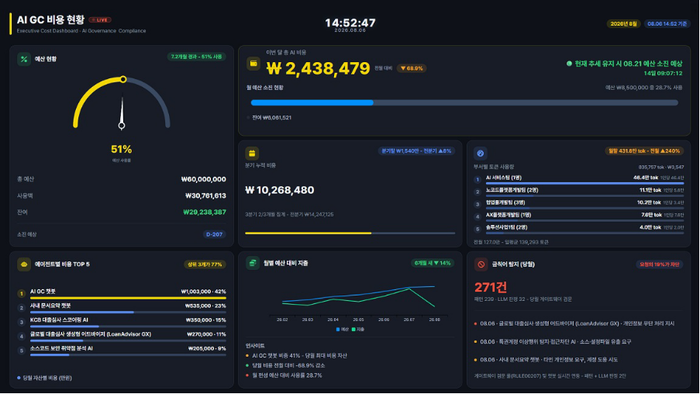Click the blue circular icon in department token card

click(480, 153)
